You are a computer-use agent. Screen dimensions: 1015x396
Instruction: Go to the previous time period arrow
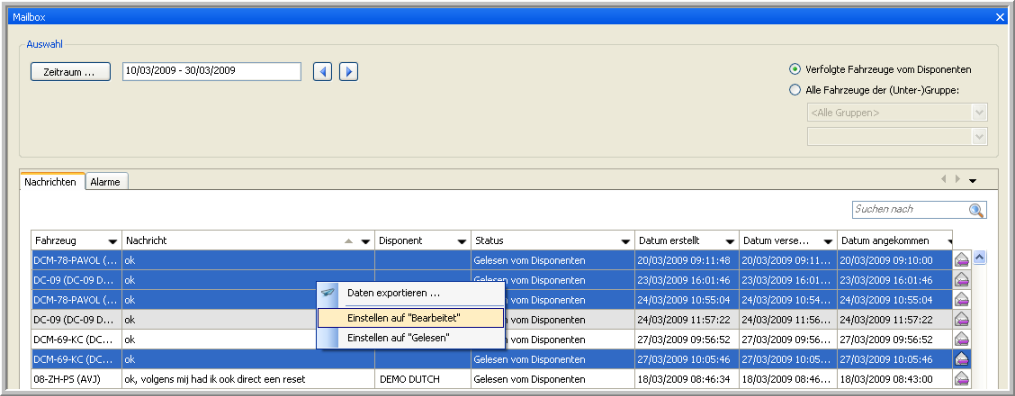tap(322, 71)
